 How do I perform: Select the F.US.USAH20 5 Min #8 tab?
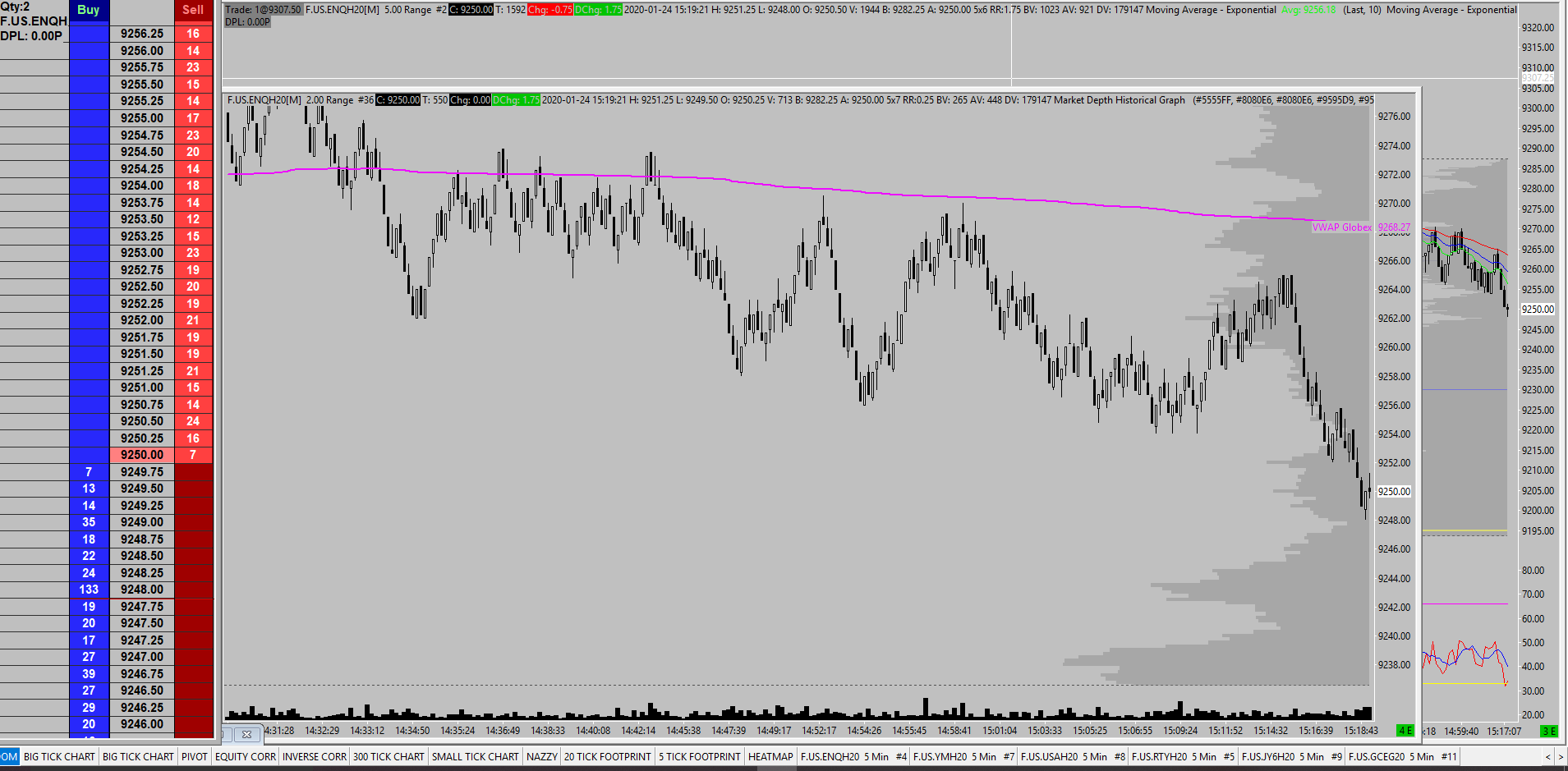[1073, 757]
